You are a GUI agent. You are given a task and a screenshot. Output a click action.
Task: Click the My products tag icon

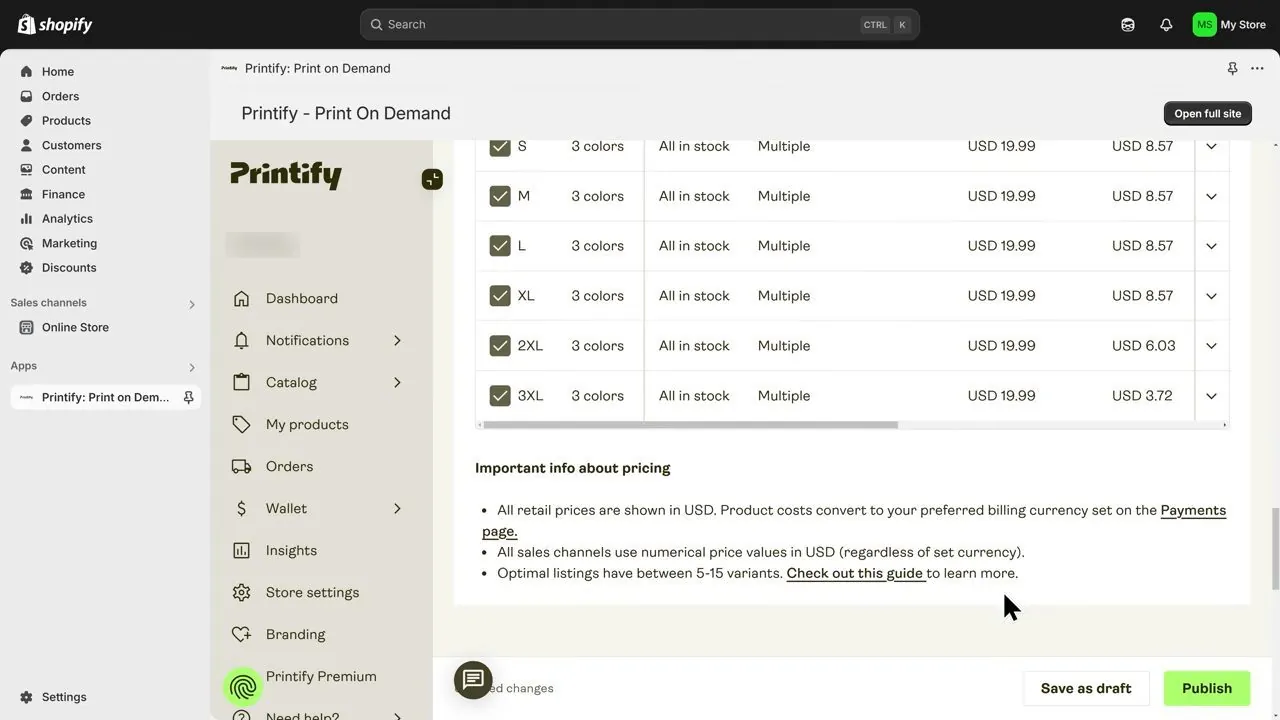coord(241,424)
